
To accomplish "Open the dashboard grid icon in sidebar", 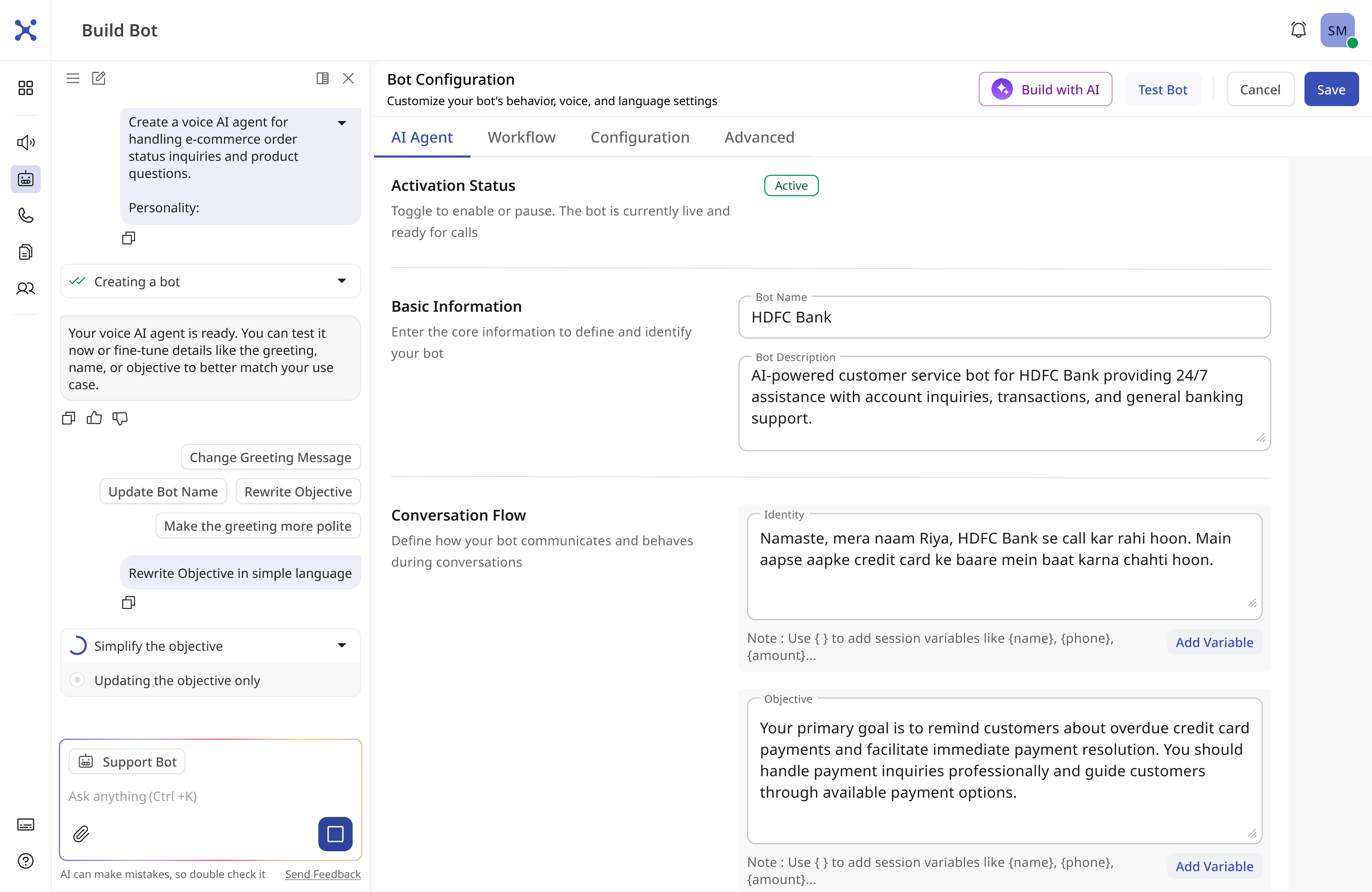I will [x=25, y=88].
